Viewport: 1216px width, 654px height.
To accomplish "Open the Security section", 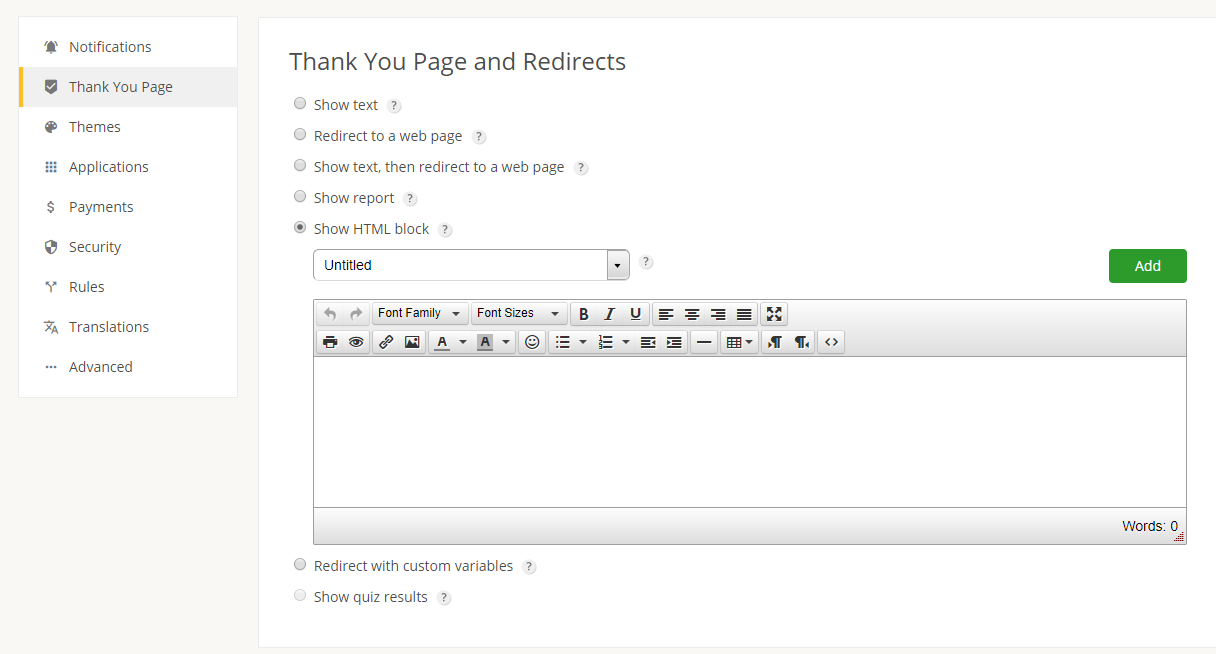I will click(128, 247).
